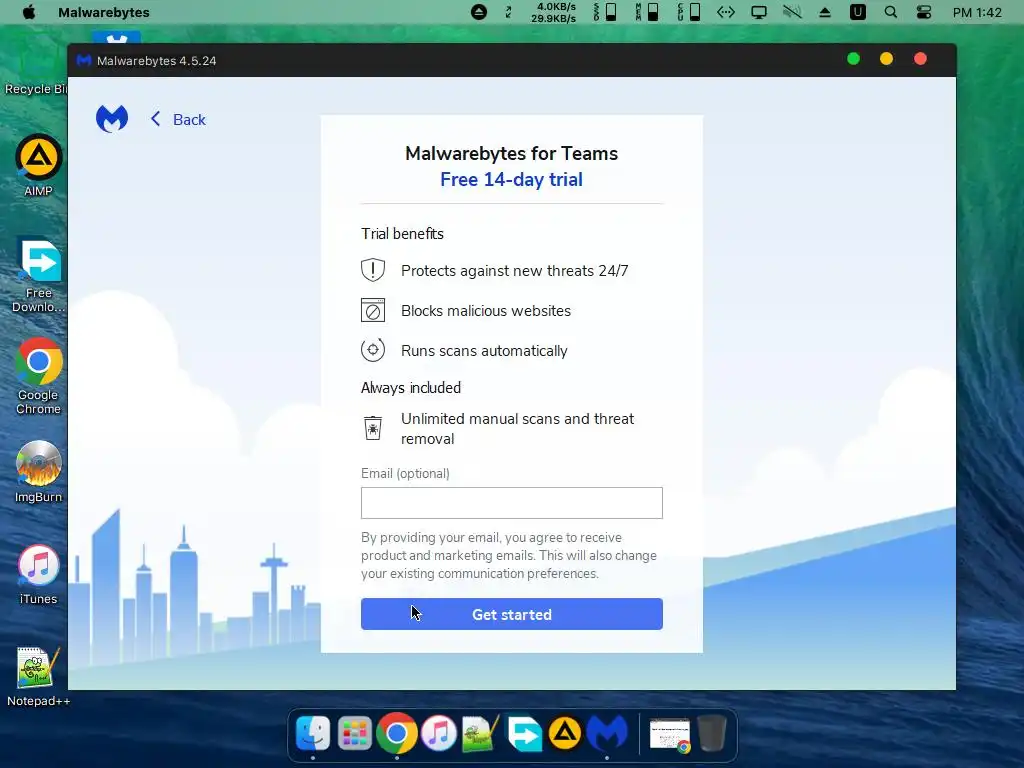This screenshot has height=768, width=1024.
Task: Click the Malwarebytes 4.5.24 window title
Action: pyautogui.click(x=157, y=61)
